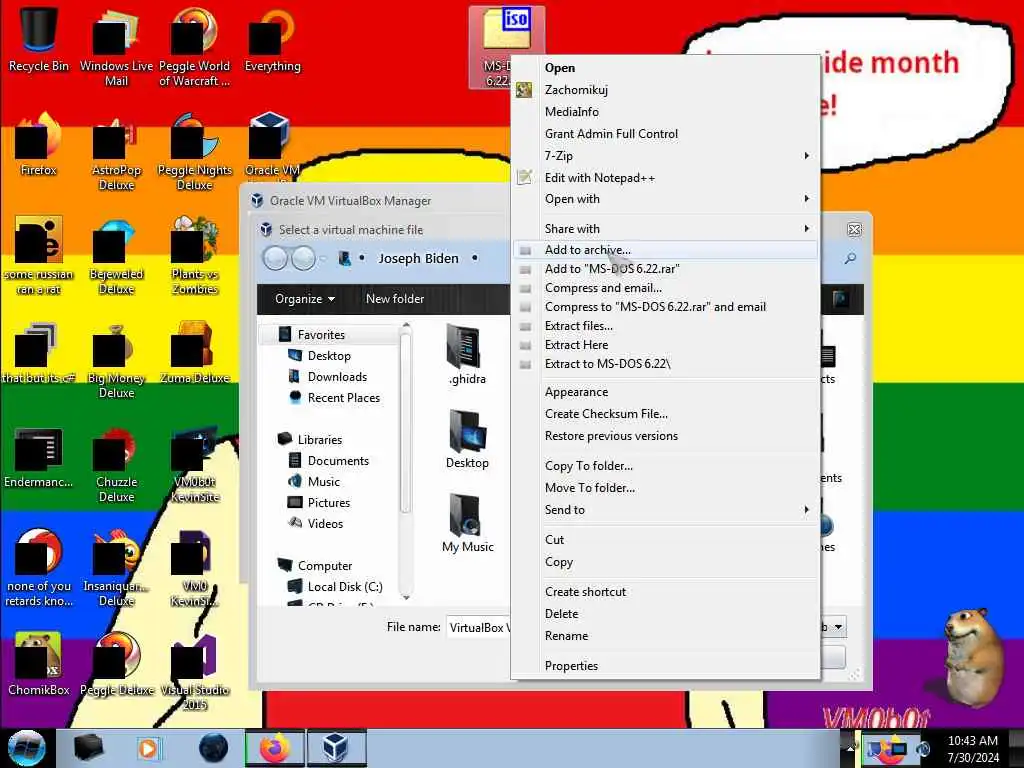Open the file type dropdown in dialog
The image size is (1024, 768).
[x=838, y=627]
